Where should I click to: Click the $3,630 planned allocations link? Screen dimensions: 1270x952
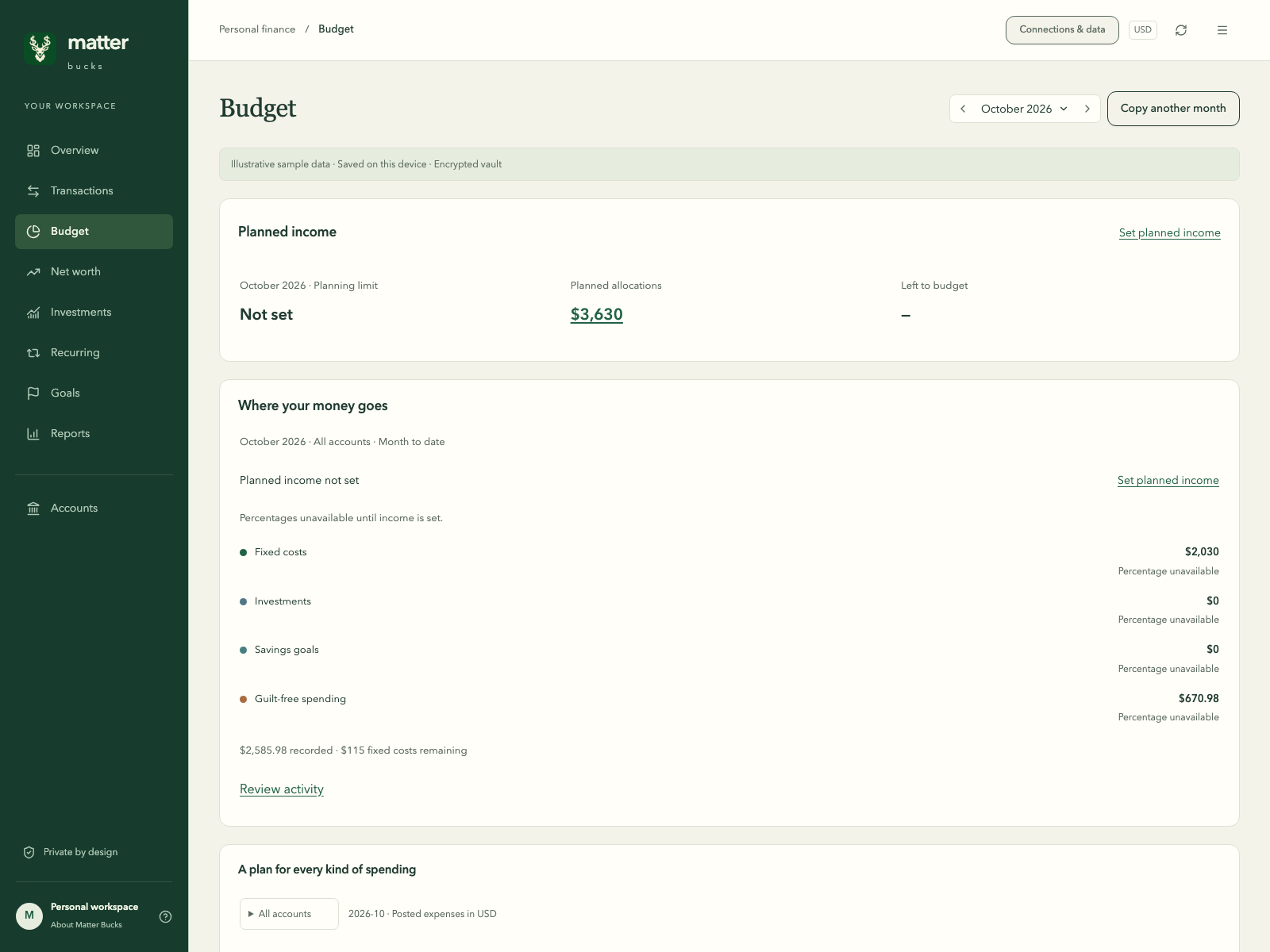597,315
